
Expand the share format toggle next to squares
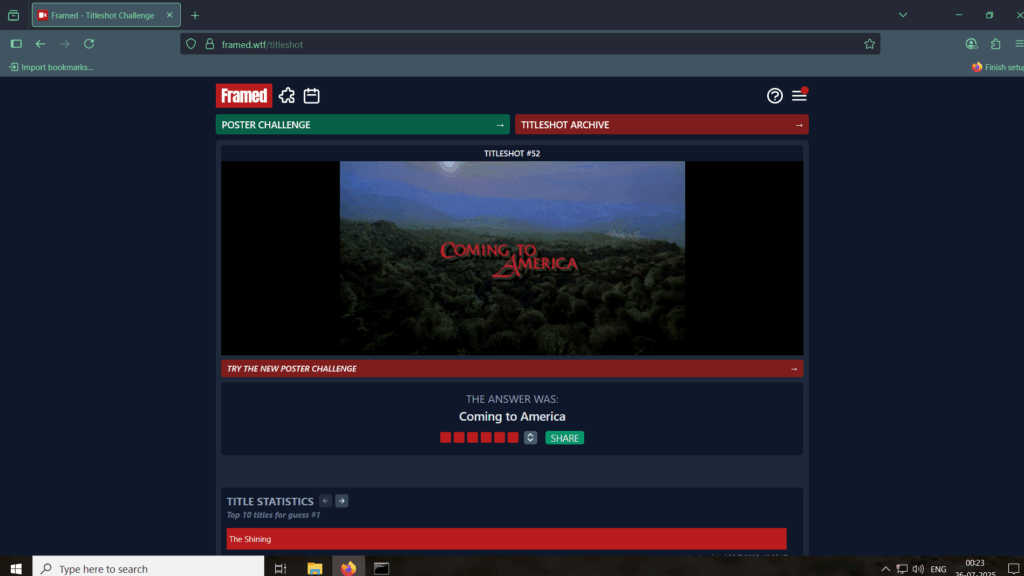point(530,438)
